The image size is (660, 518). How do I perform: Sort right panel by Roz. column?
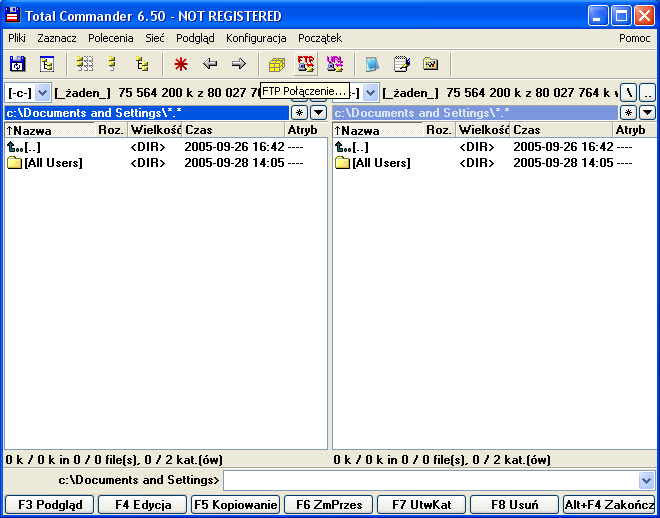click(x=439, y=130)
